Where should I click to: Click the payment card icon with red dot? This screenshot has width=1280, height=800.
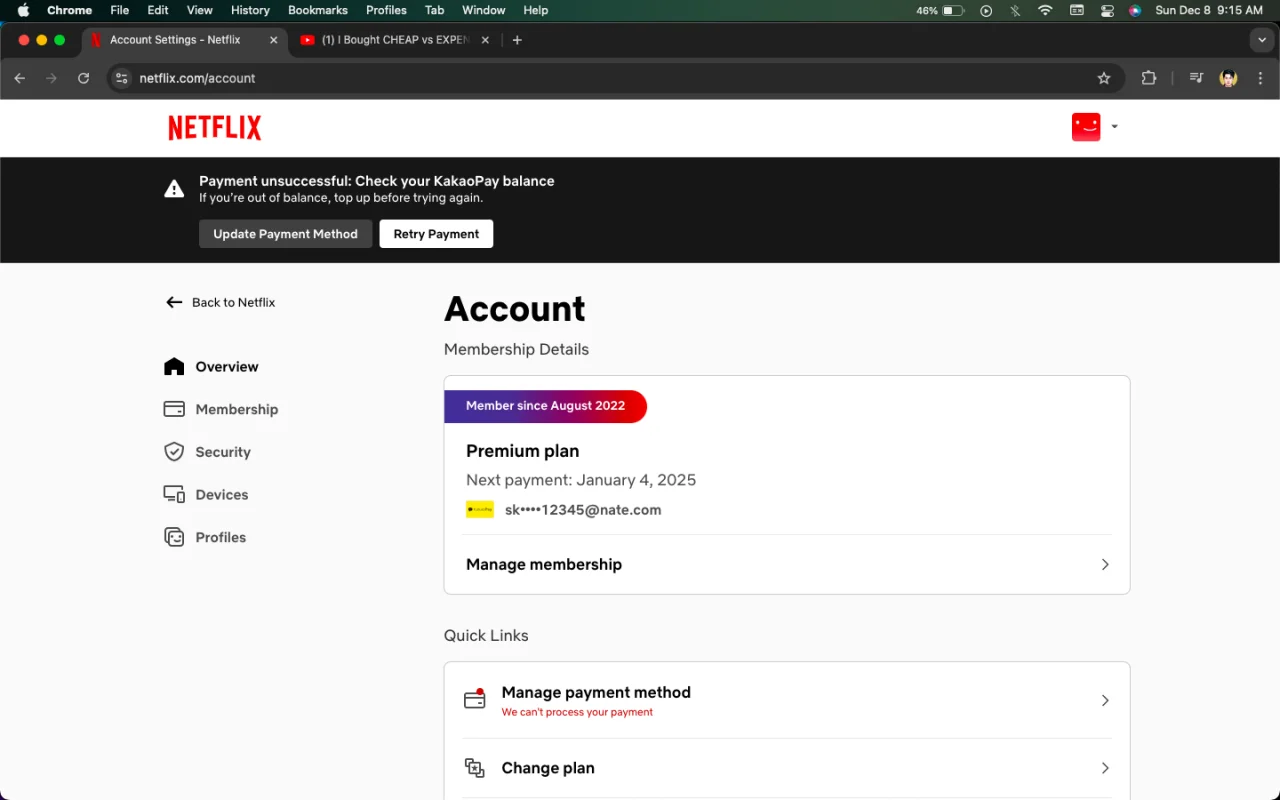point(475,699)
